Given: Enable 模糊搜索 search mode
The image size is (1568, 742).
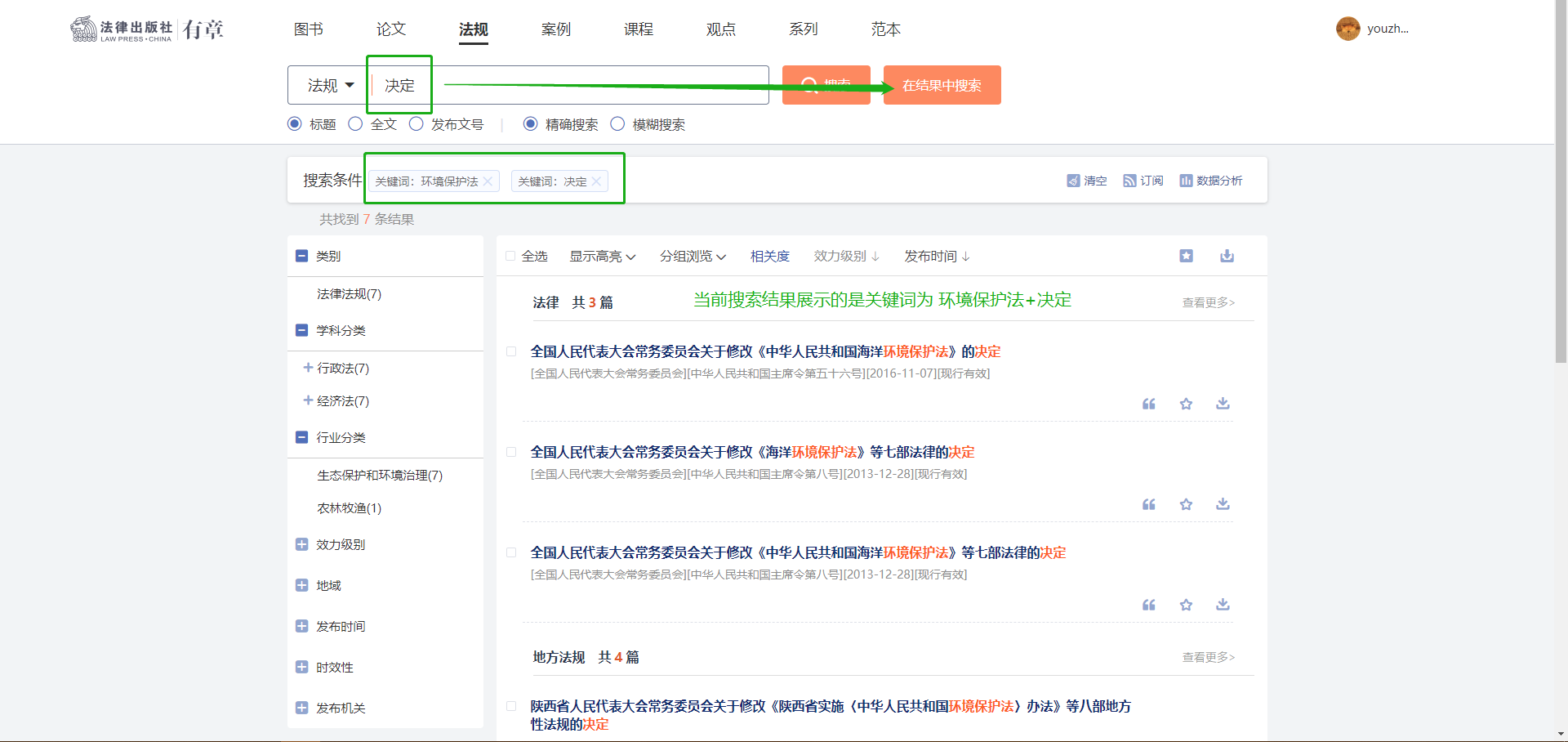Looking at the screenshot, I should (617, 124).
